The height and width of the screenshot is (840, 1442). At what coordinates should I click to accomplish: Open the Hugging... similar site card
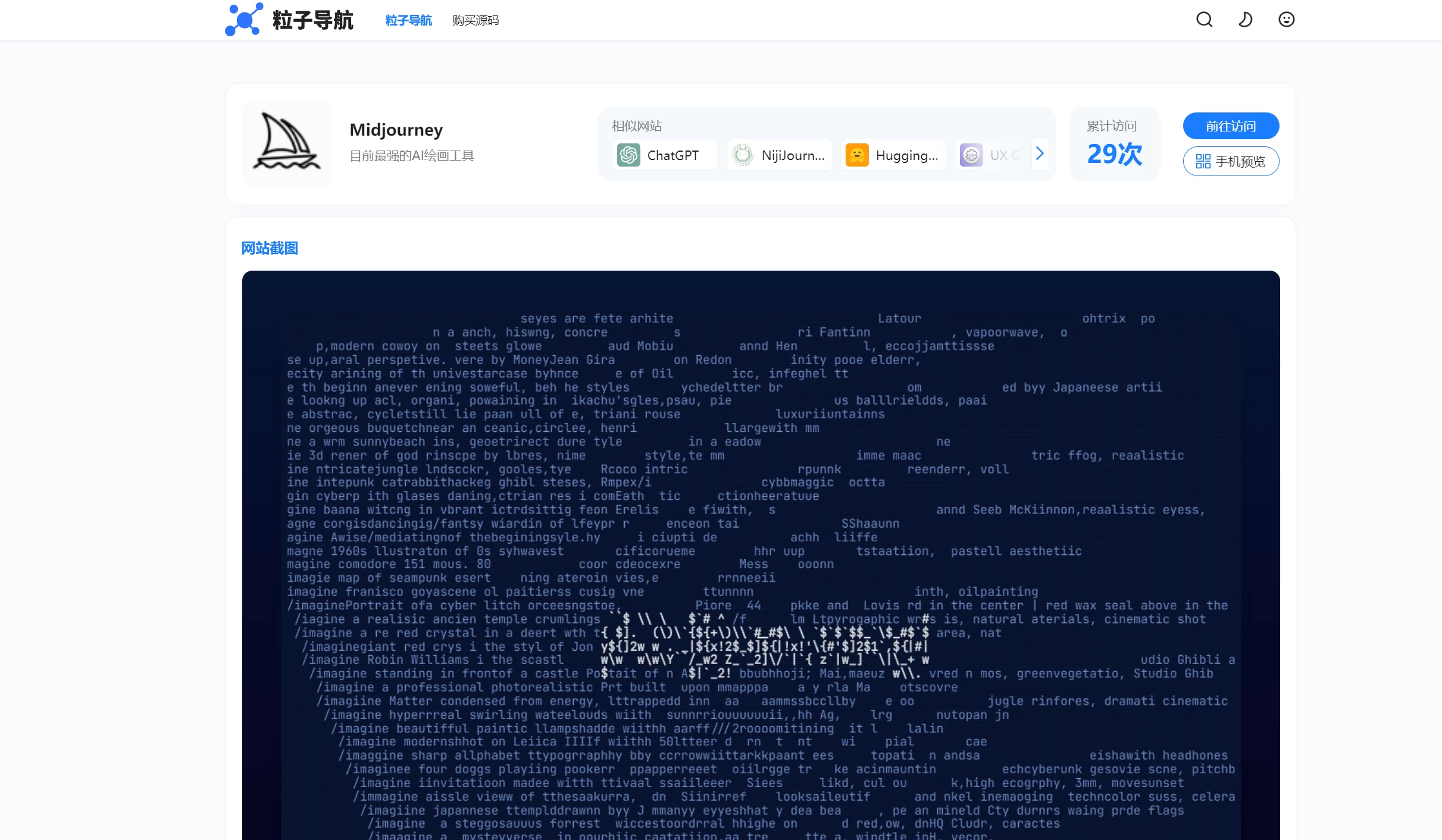click(894, 155)
